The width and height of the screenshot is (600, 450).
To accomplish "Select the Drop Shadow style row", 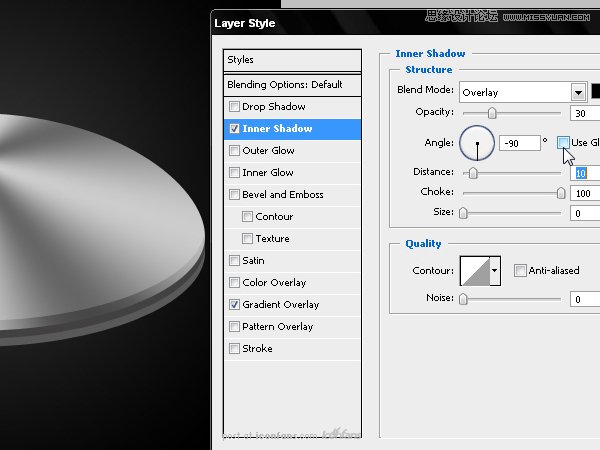I will tap(292, 107).
